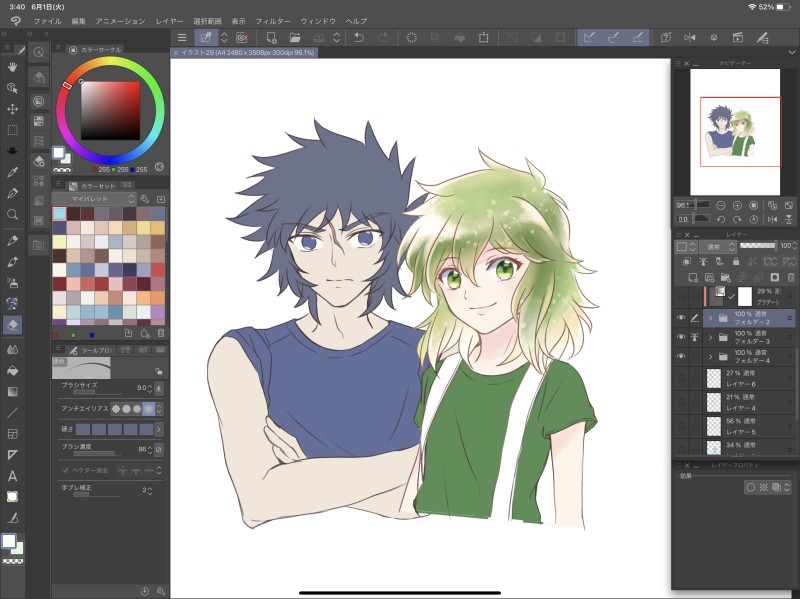The height and width of the screenshot is (599, 800).
Task: Select the Balloon tool
Action: pos(12,497)
